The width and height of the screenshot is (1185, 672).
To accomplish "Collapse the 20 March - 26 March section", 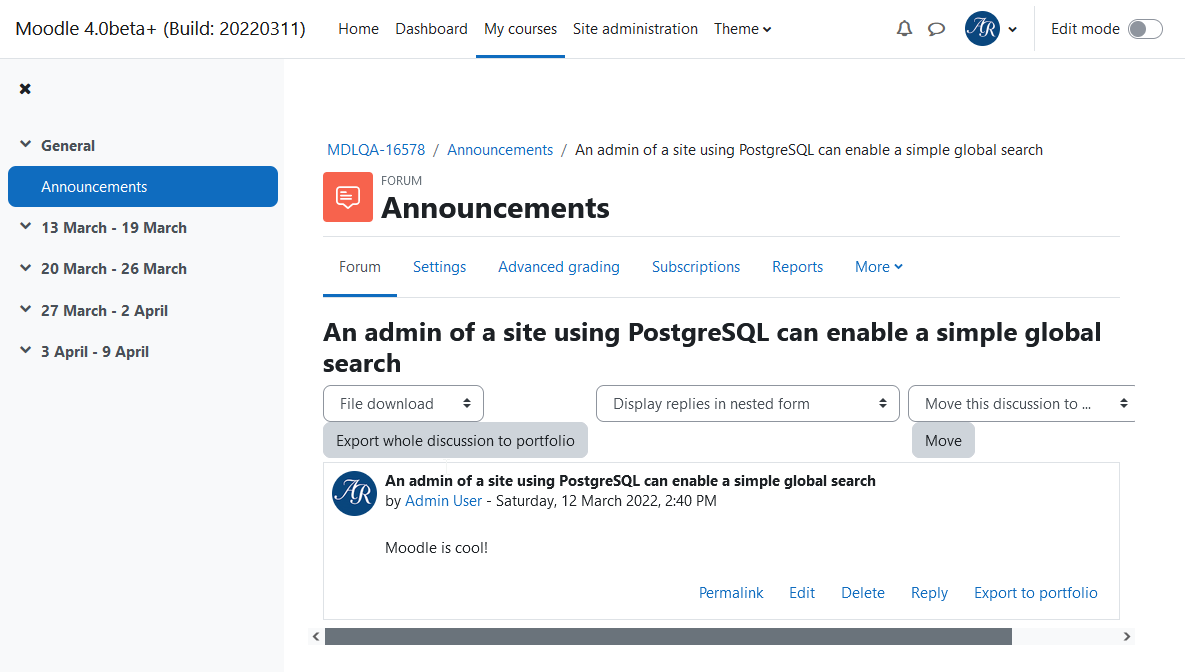I will [x=26, y=268].
